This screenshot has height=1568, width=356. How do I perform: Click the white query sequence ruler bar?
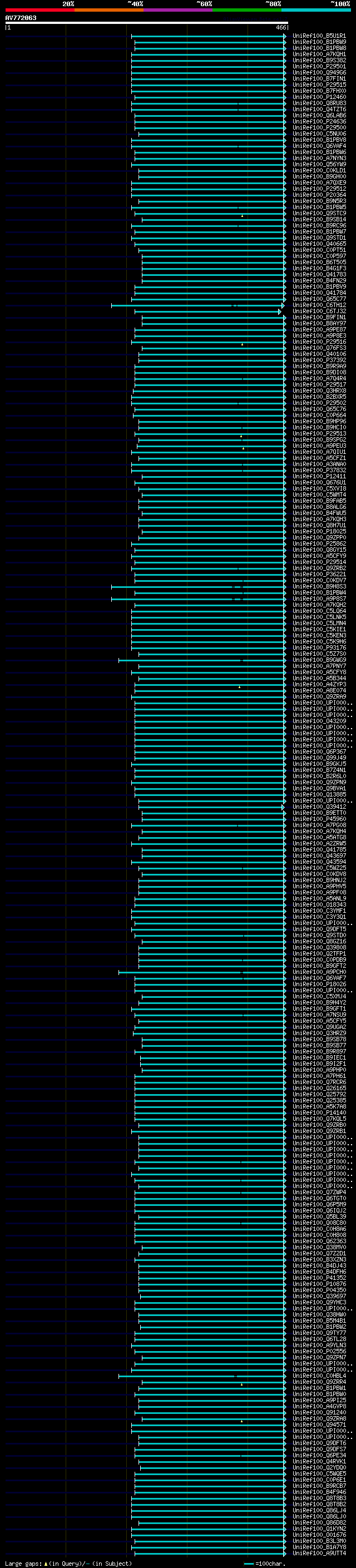(147, 23)
